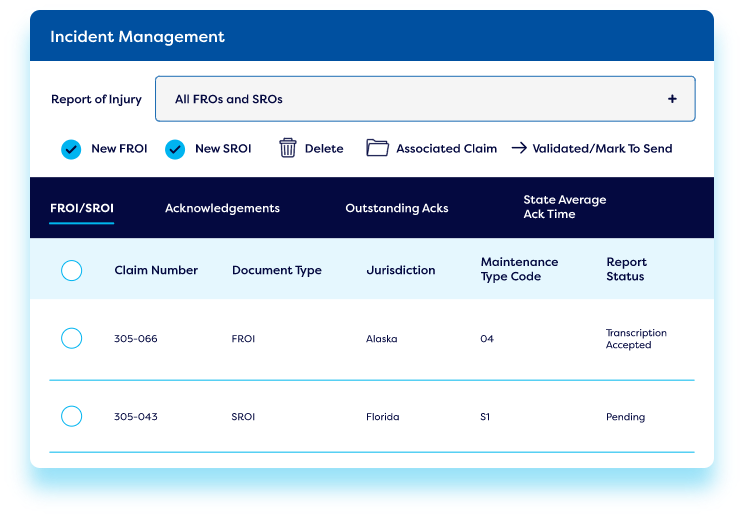Switch to the Acknowledgements tab
Viewport: 744px width, 518px height.
pyautogui.click(x=222, y=208)
